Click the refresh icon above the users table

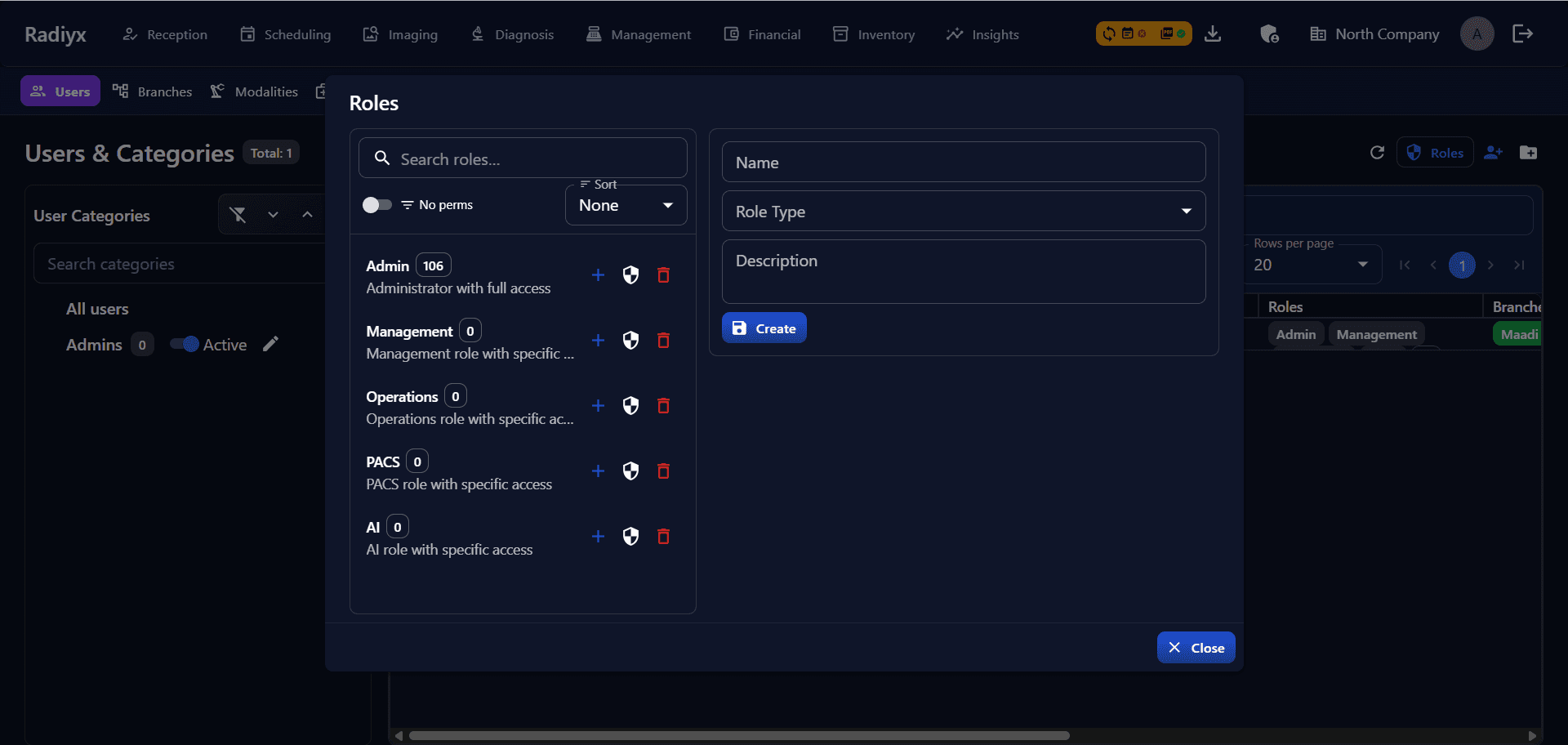pyautogui.click(x=1378, y=152)
